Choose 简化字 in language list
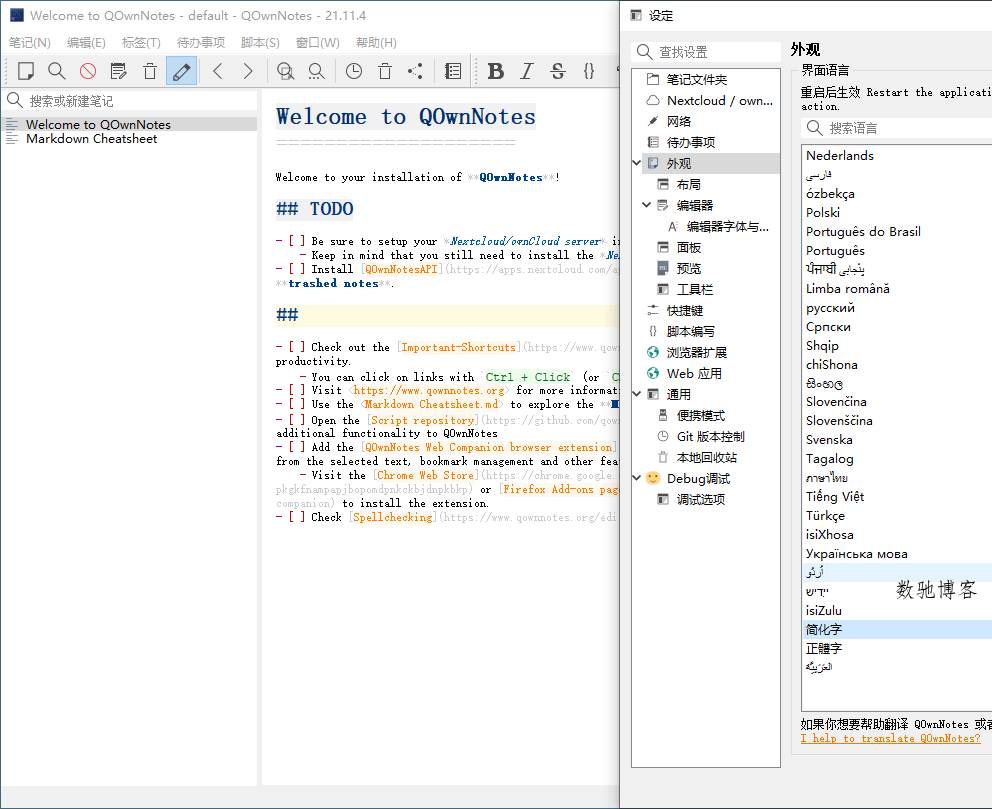Image resolution: width=992 pixels, height=809 pixels. pos(897,629)
